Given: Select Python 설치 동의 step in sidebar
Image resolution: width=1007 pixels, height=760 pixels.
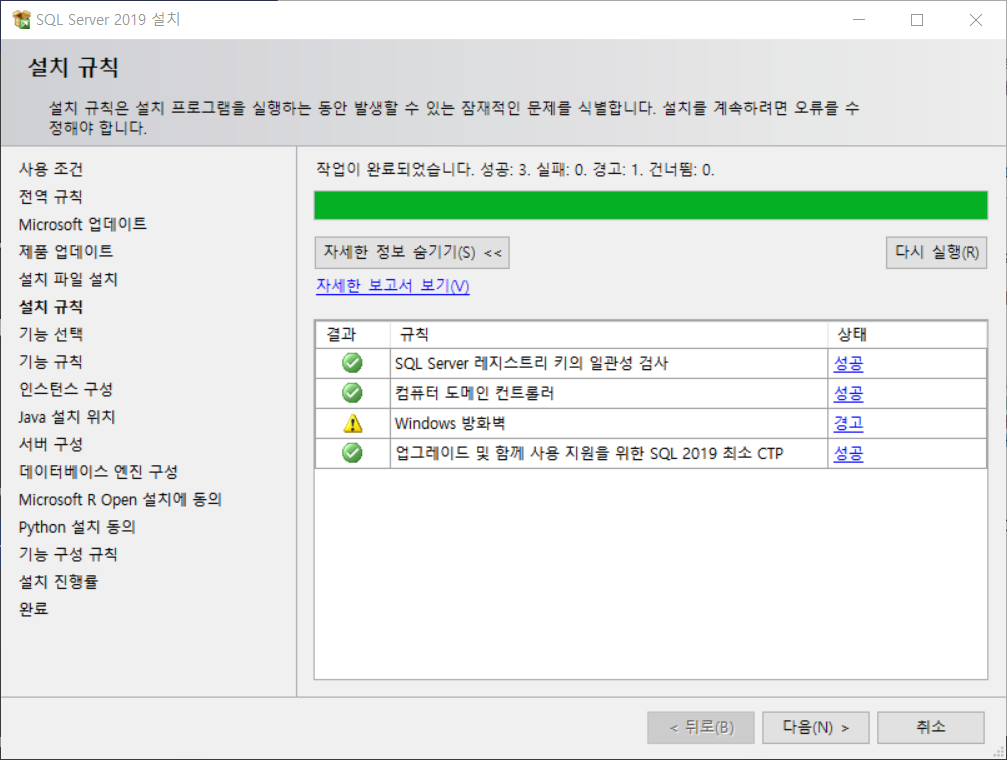Looking at the screenshot, I should [x=77, y=527].
